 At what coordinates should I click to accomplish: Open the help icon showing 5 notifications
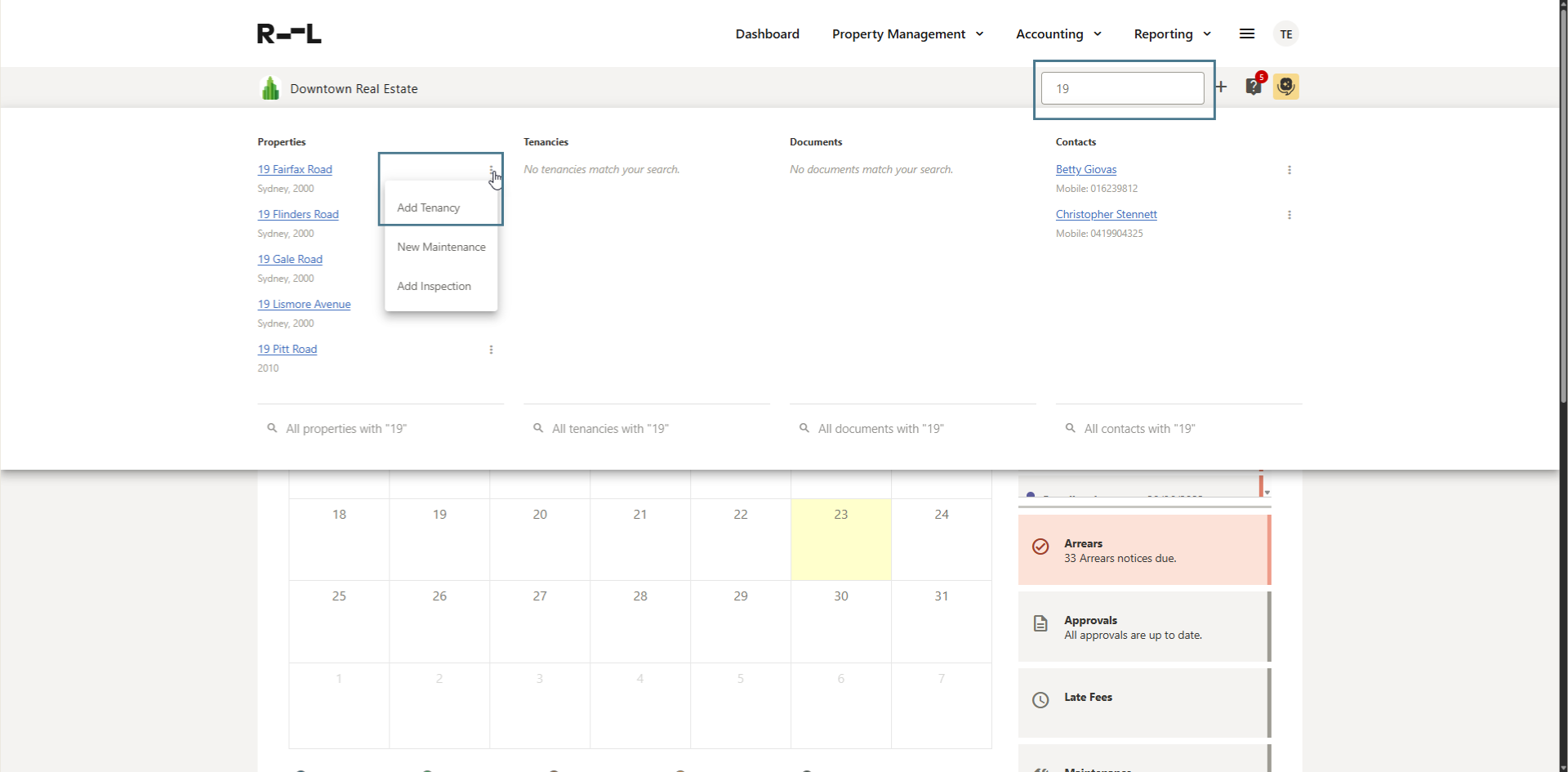coord(1254,87)
